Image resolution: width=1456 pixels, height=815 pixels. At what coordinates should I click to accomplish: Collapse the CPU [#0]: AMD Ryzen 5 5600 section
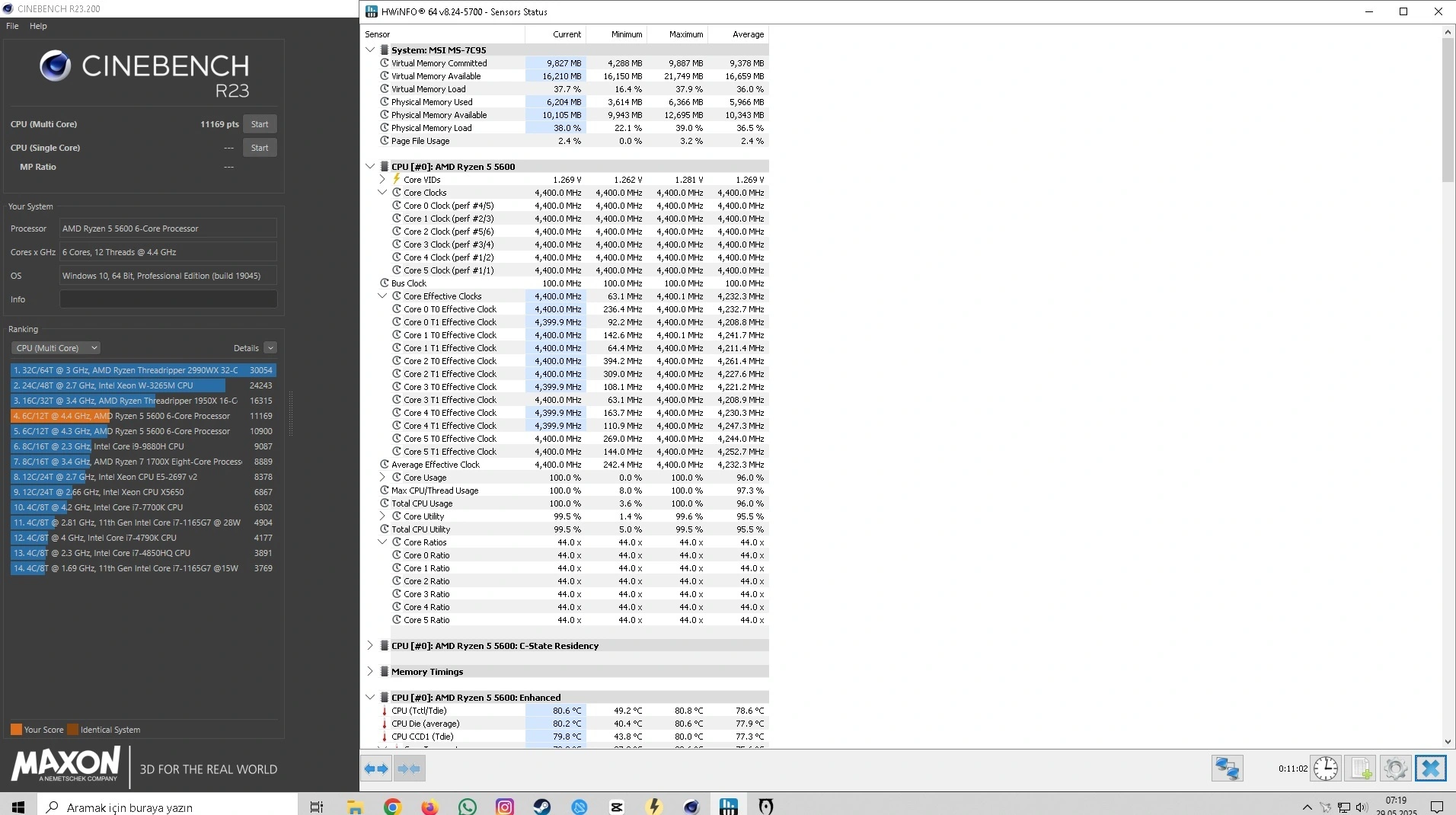pyautogui.click(x=370, y=167)
